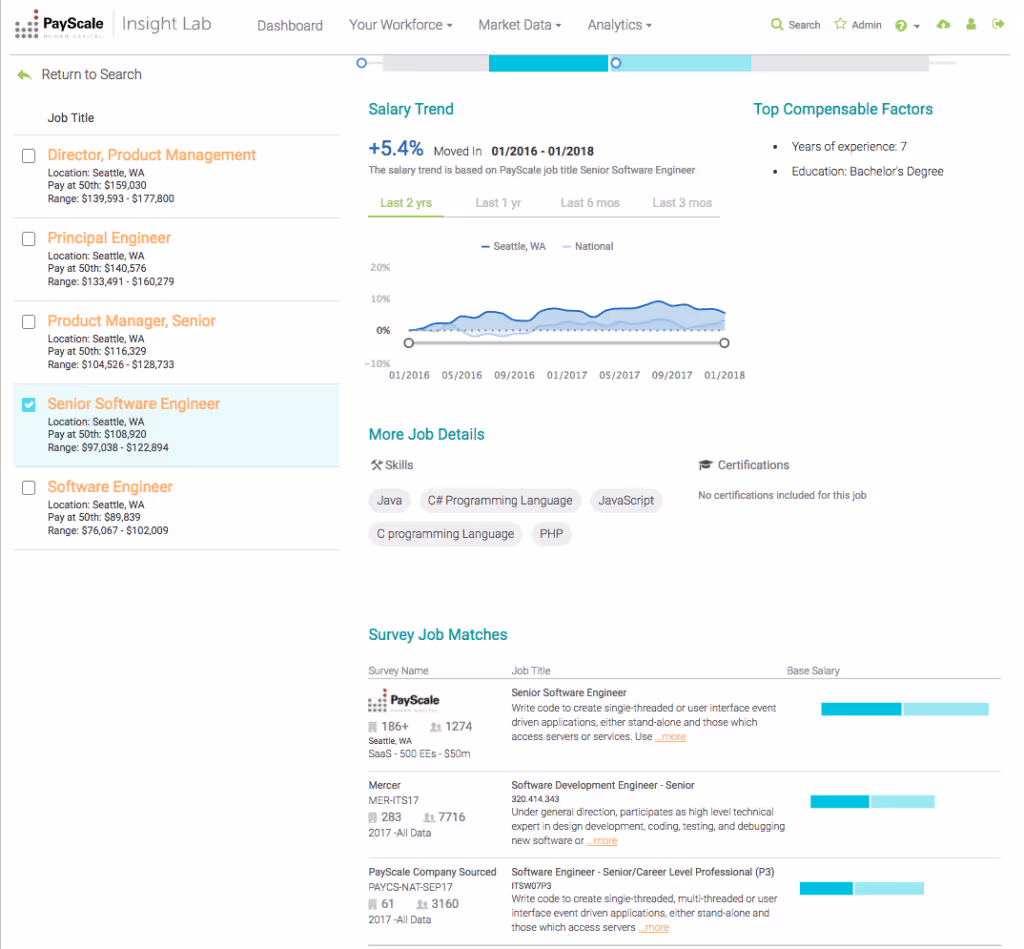Click the Job Title list header
Viewport: 1024px width, 949px height.
point(71,118)
